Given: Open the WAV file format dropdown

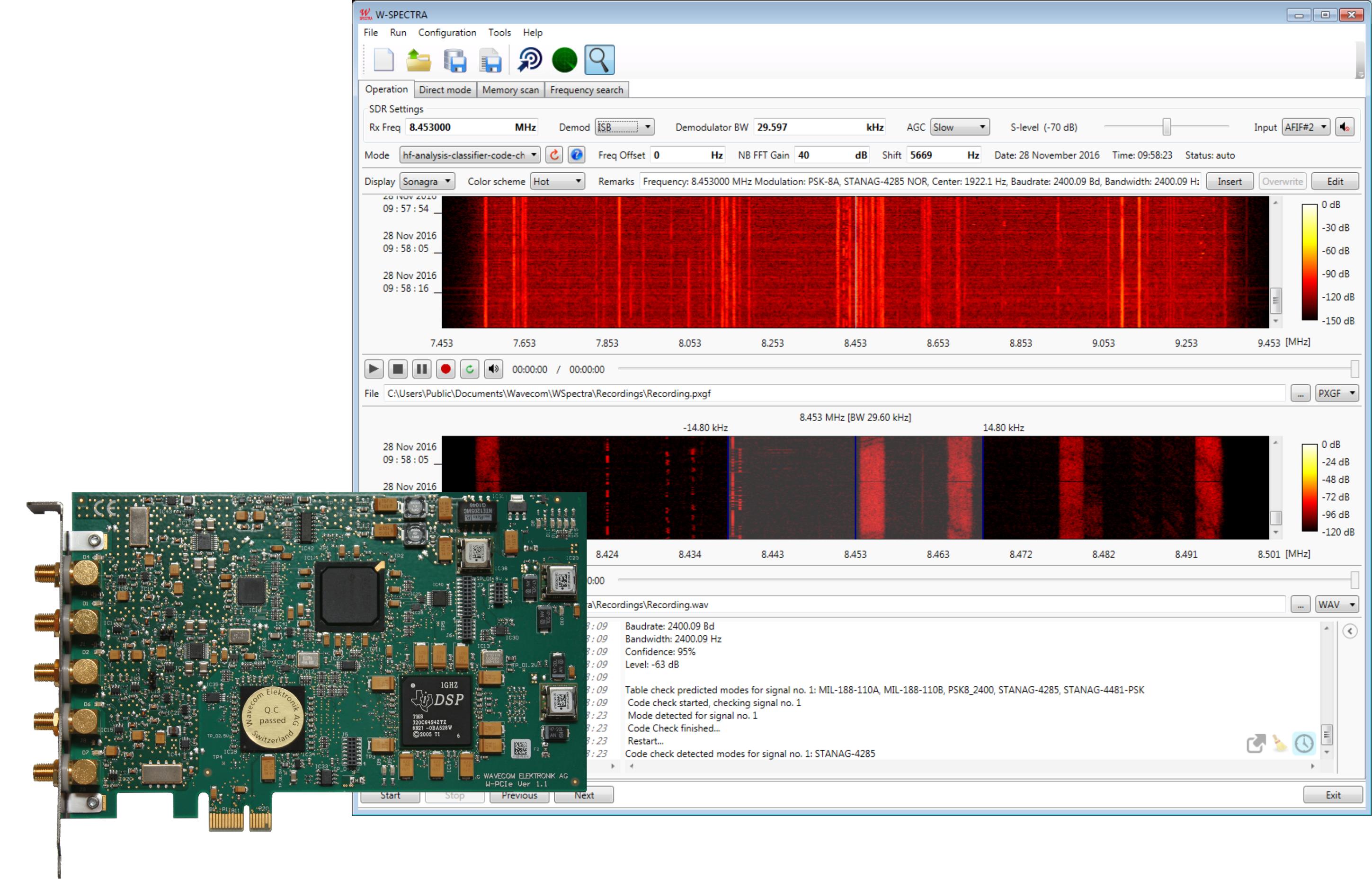Looking at the screenshot, I should click(1337, 604).
